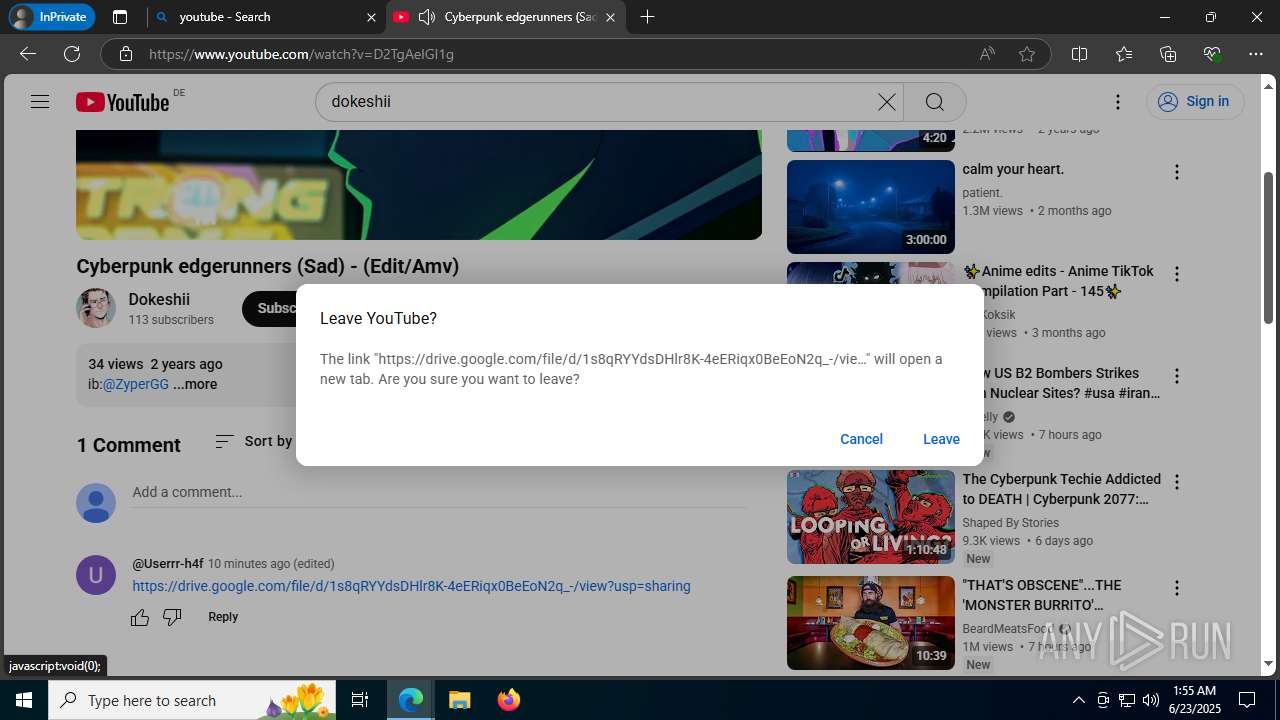This screenshot has width=1280, height=720.
Task: Open the Favorites list
Action: (x=1124, y=54)
